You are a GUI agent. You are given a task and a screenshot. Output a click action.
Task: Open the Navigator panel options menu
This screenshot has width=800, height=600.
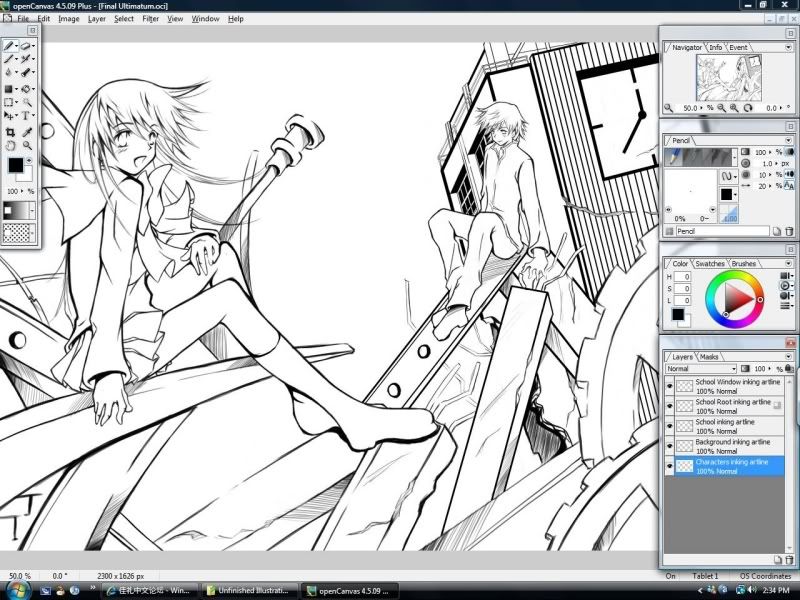tap(788, 47)
